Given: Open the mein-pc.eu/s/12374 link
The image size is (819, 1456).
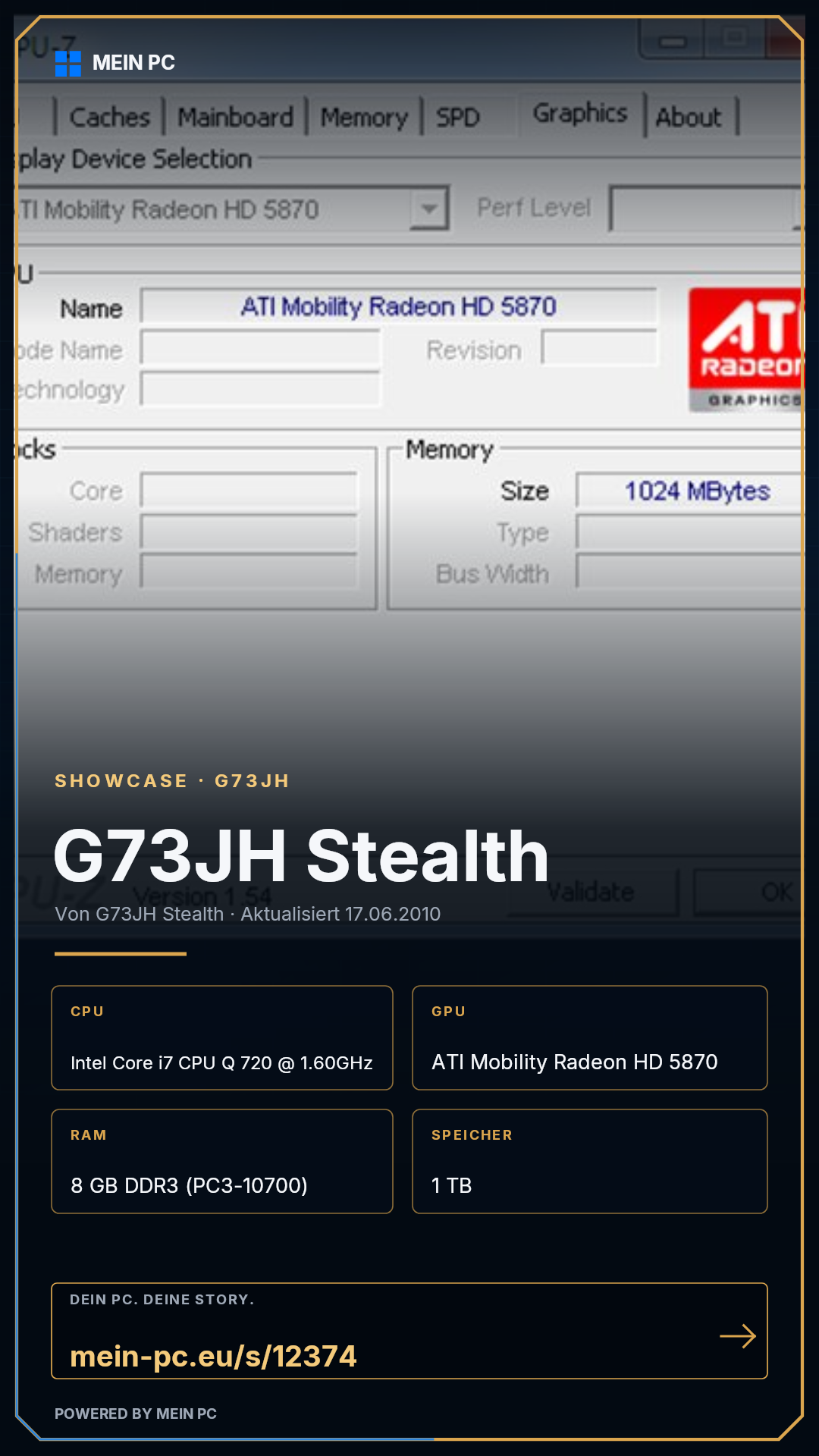Looking at the screenshot, I should pos(213,1356).
